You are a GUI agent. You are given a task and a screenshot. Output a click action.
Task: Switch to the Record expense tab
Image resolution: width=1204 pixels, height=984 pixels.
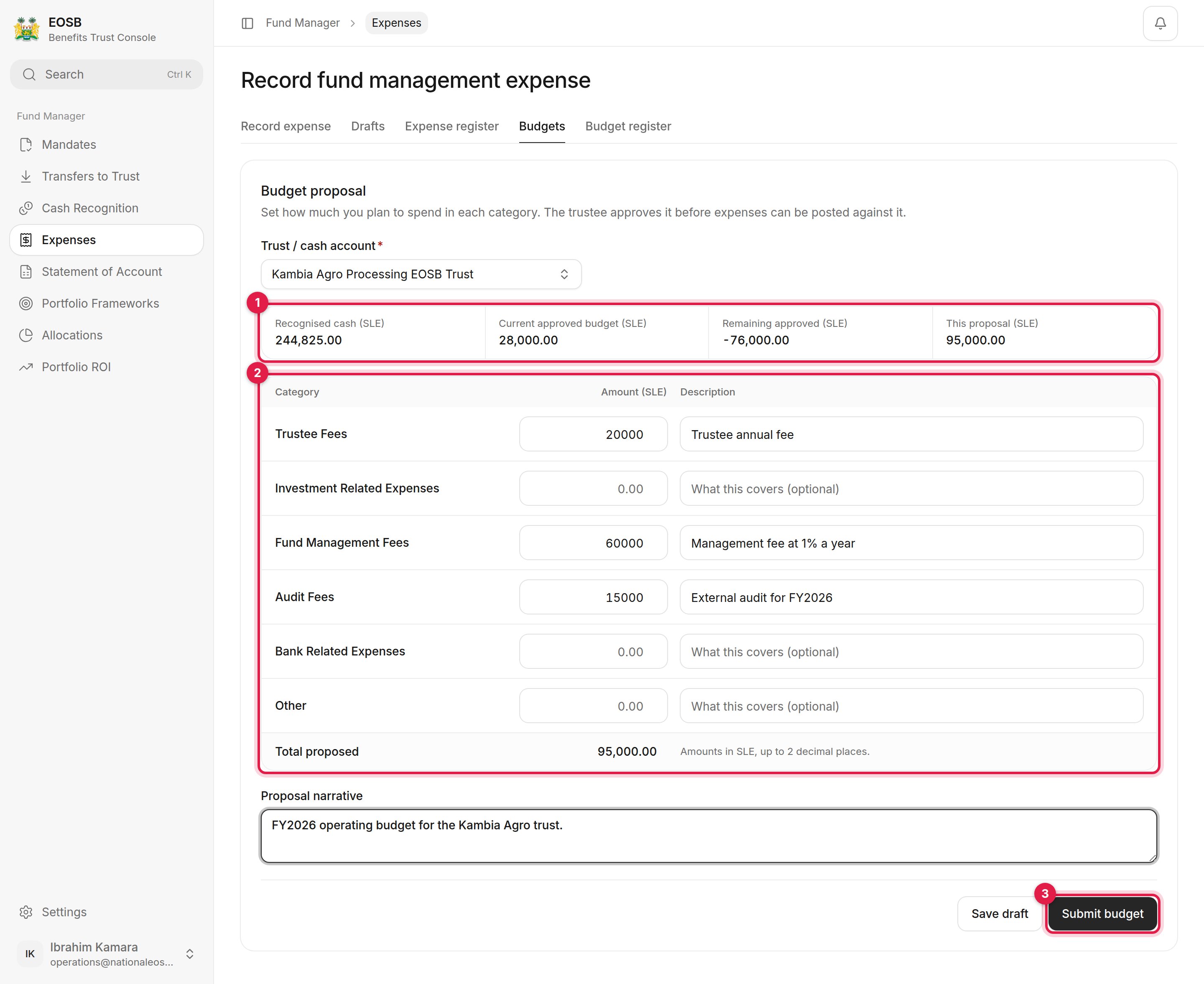pyautogui.click(x=286, y=126)
